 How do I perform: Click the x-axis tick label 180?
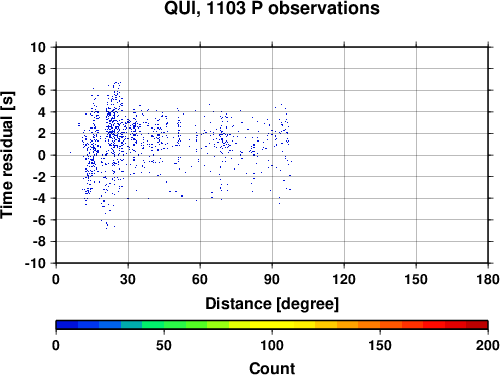pyautogui.click(x=488, y=279)
